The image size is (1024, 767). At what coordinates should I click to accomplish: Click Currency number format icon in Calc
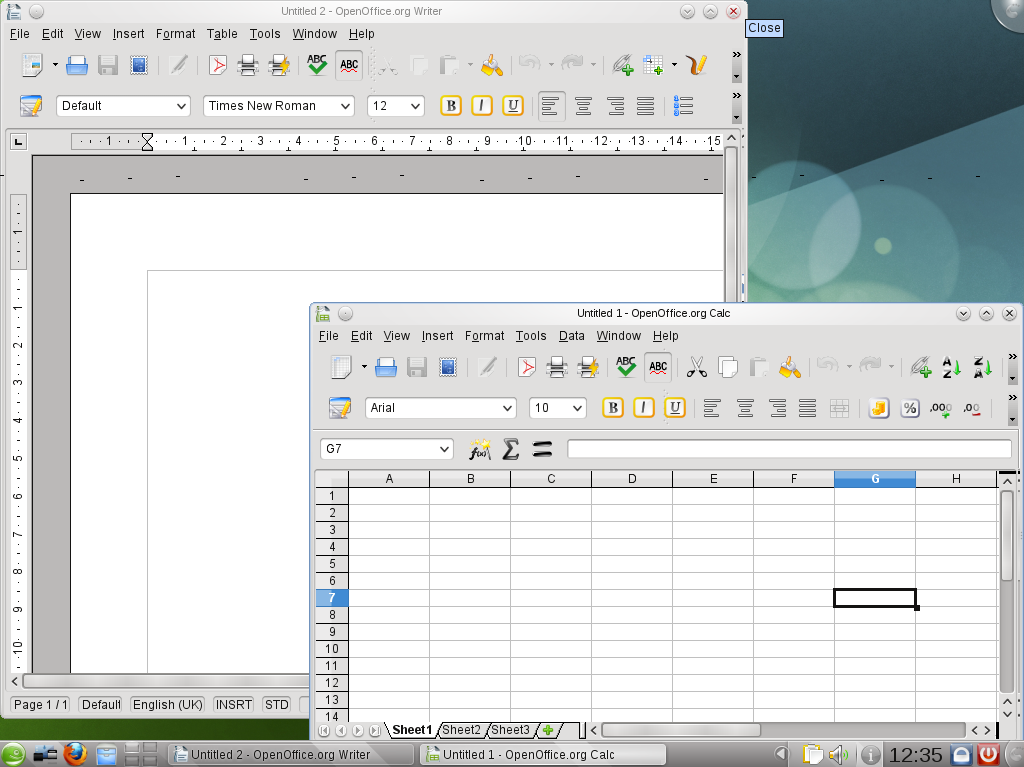(x=878, y=408)
